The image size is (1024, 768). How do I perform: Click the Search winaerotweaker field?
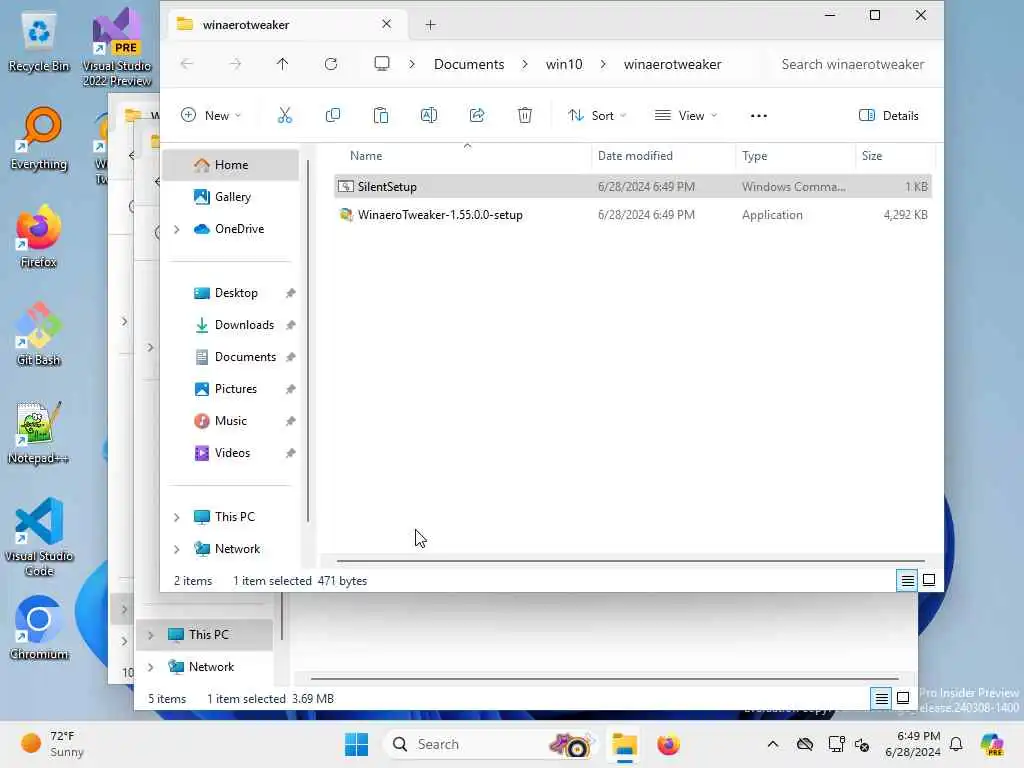click(x=852, y=64)
